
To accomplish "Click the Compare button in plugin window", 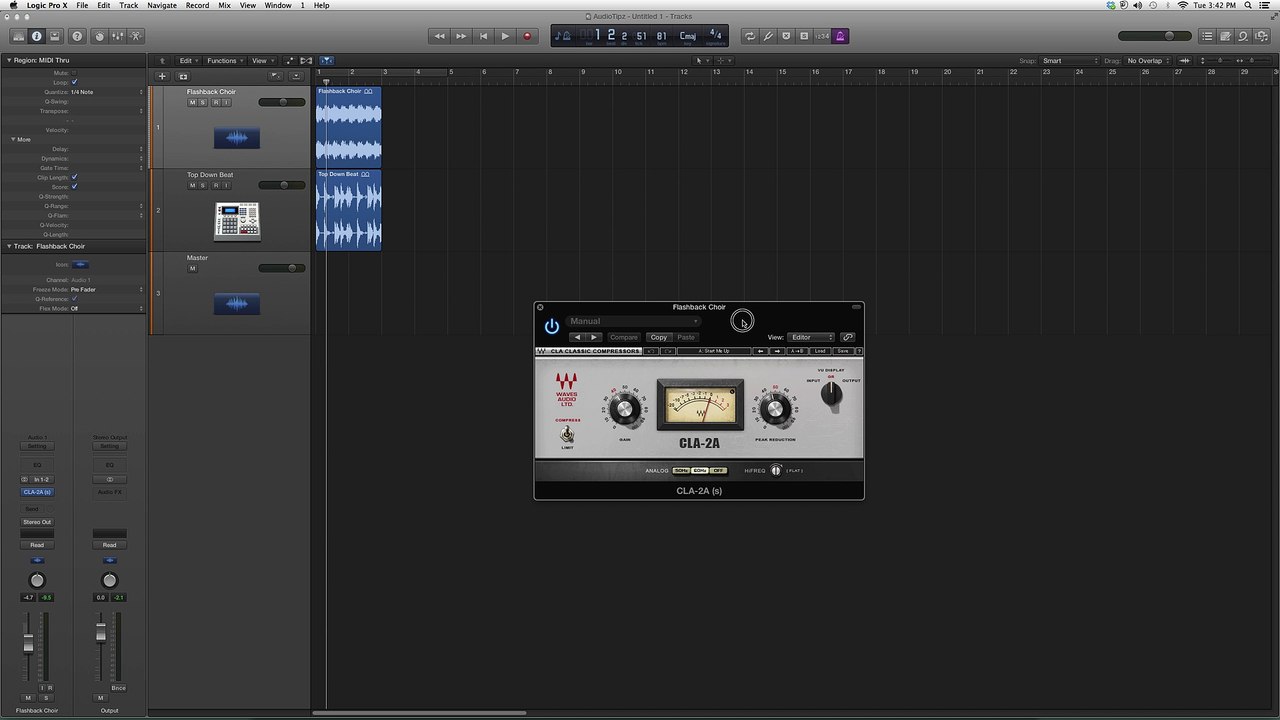I will pyautogui.click(x=624, y=337).
